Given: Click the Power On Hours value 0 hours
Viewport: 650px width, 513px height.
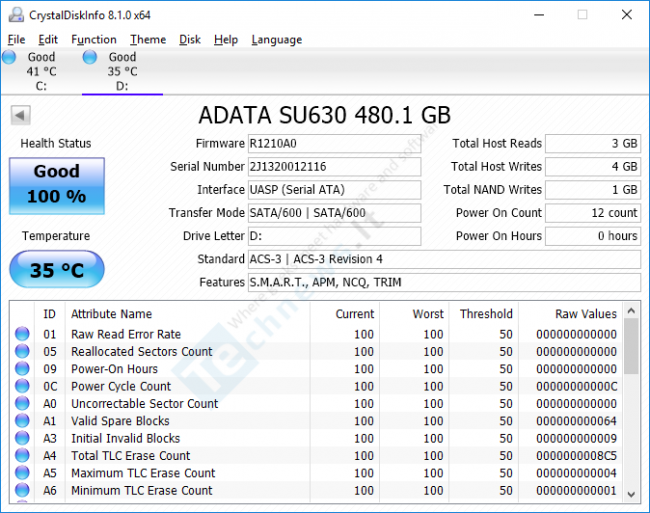Looking at the screenshot, I should (593, 236).
